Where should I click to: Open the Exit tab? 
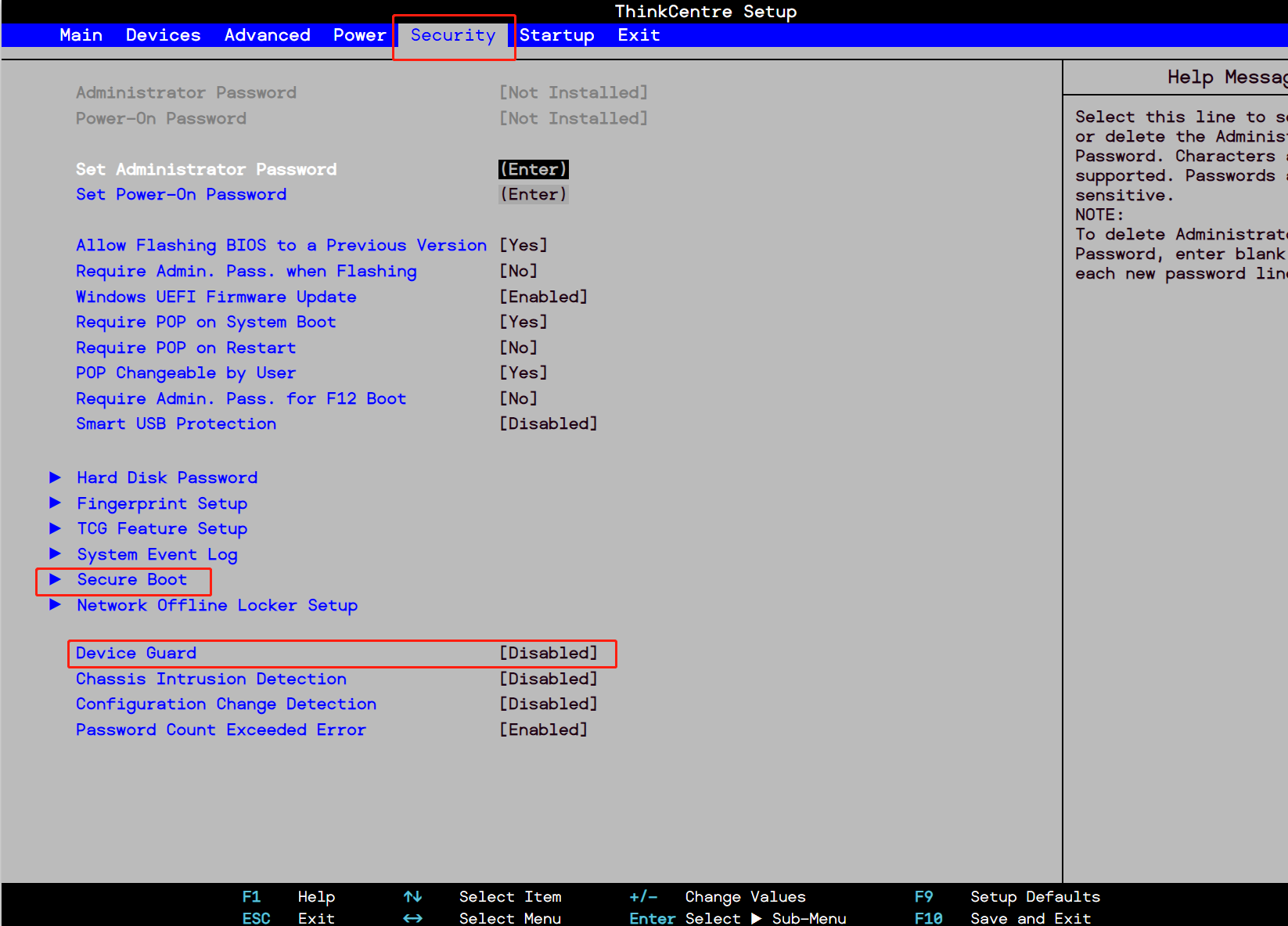(x=639, y=35)
